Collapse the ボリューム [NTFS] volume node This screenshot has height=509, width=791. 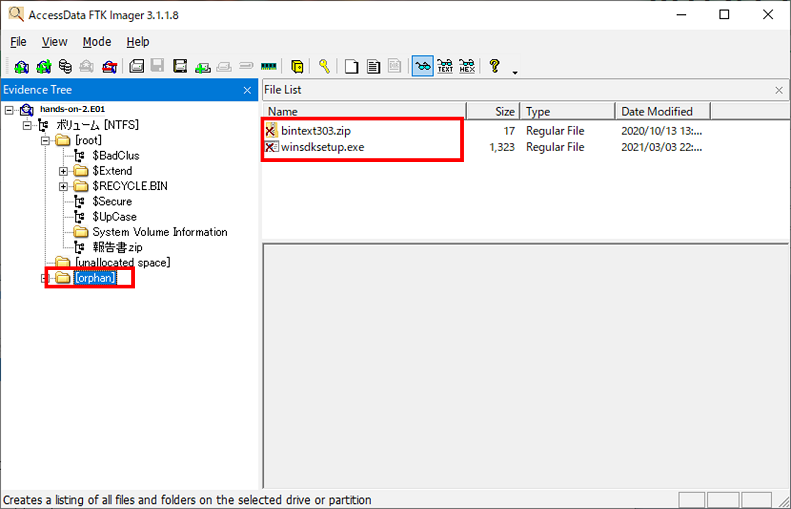pos(27,125)
